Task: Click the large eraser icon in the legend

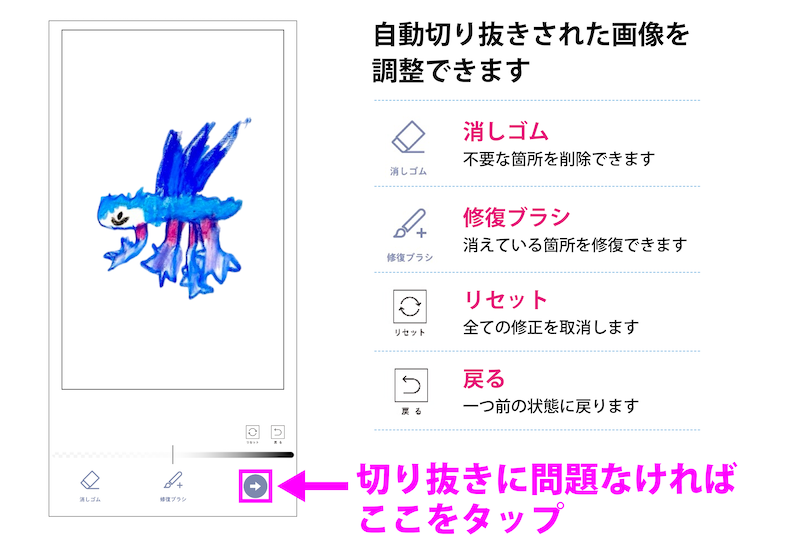Action: click(408, 137)
